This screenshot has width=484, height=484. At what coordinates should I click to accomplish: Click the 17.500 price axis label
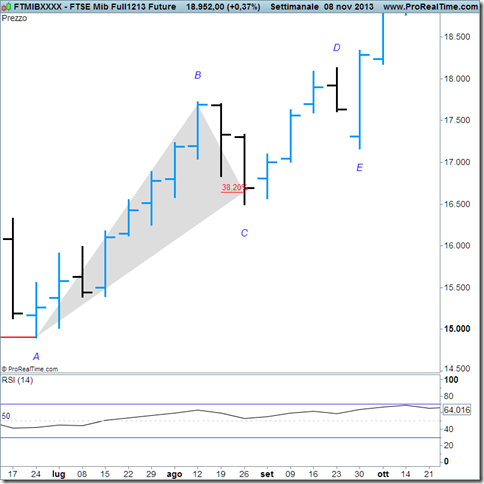point(457,120)
